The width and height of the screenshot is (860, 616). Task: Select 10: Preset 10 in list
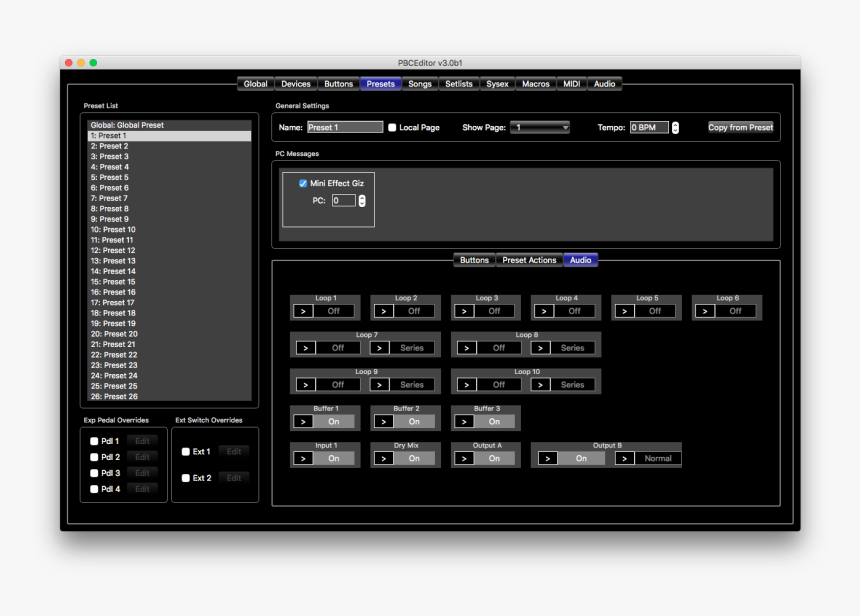(169, 230)
